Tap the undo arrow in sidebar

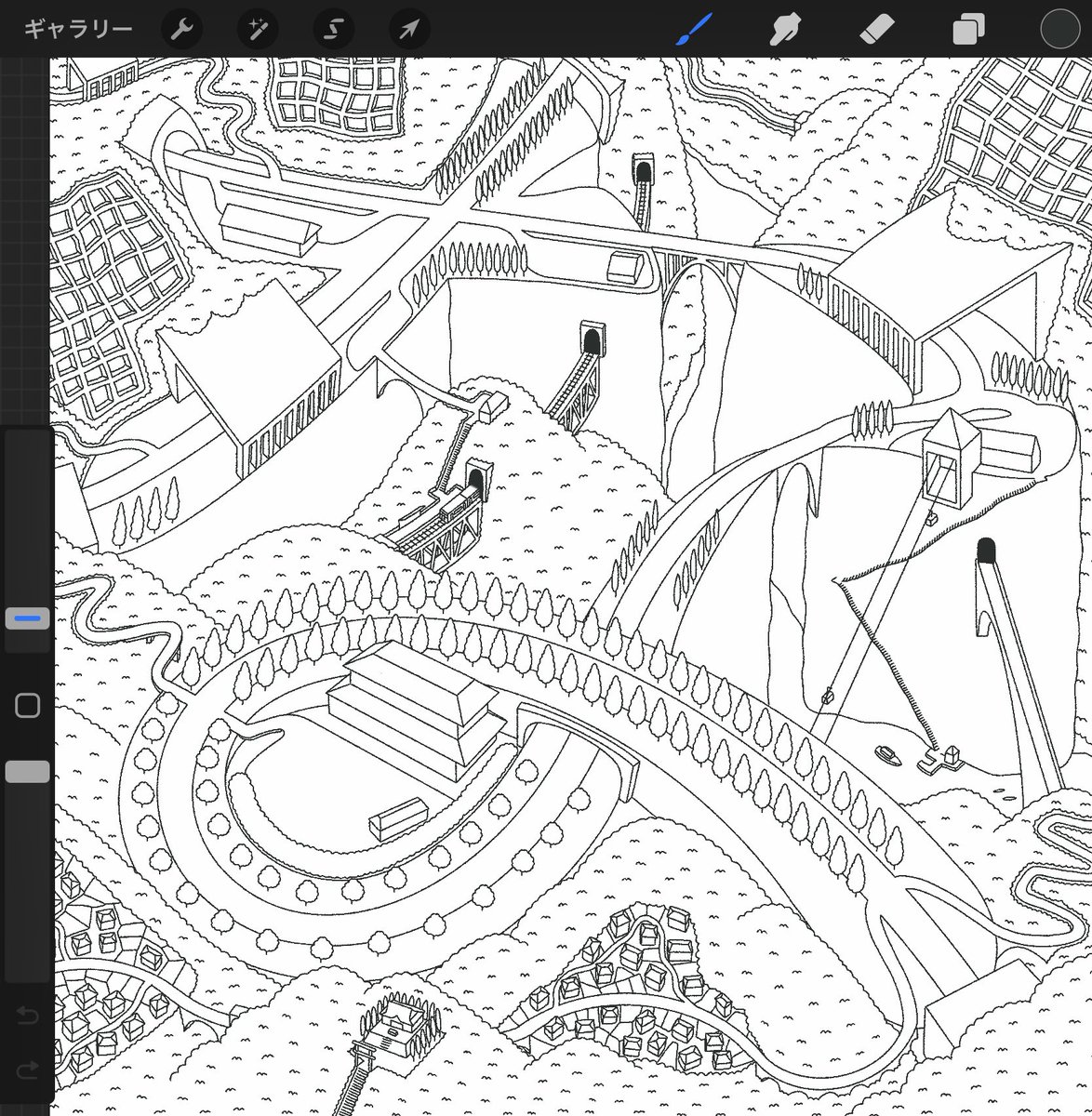(x=27, y=1016)
